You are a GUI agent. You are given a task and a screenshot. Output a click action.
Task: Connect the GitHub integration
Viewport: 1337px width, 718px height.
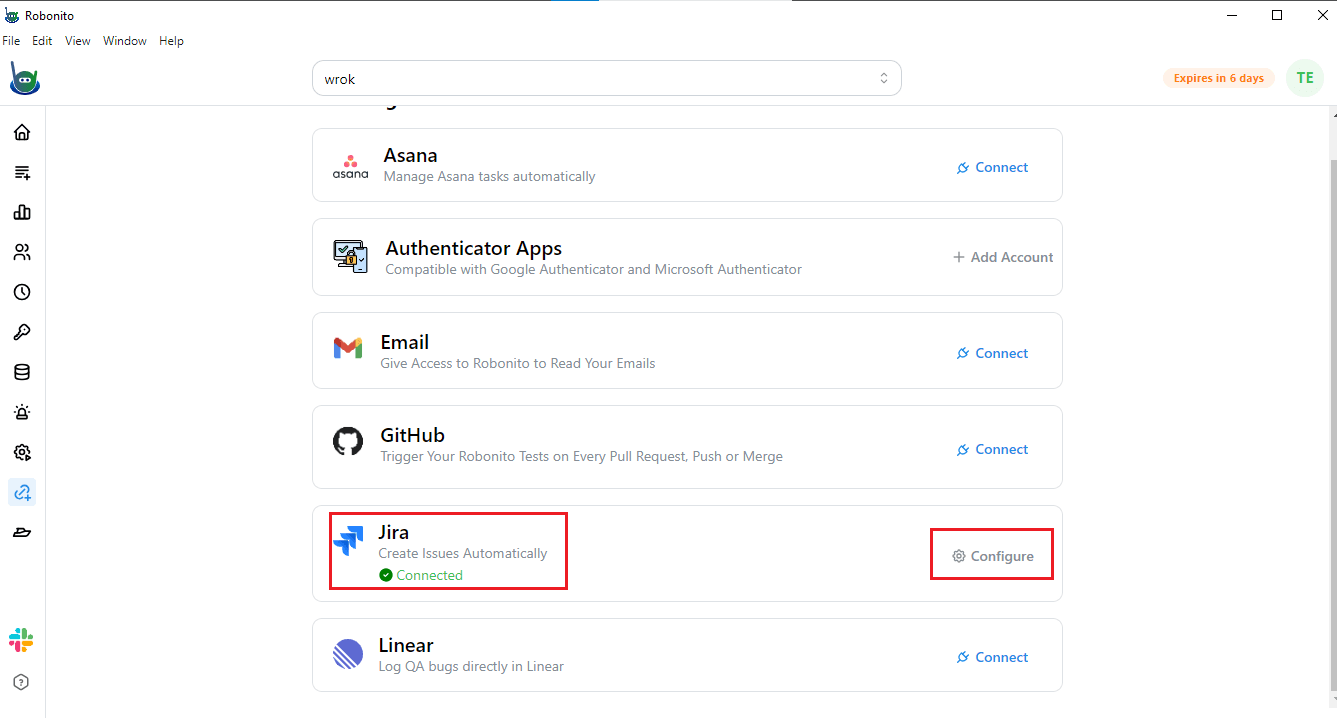coord(992,449)
